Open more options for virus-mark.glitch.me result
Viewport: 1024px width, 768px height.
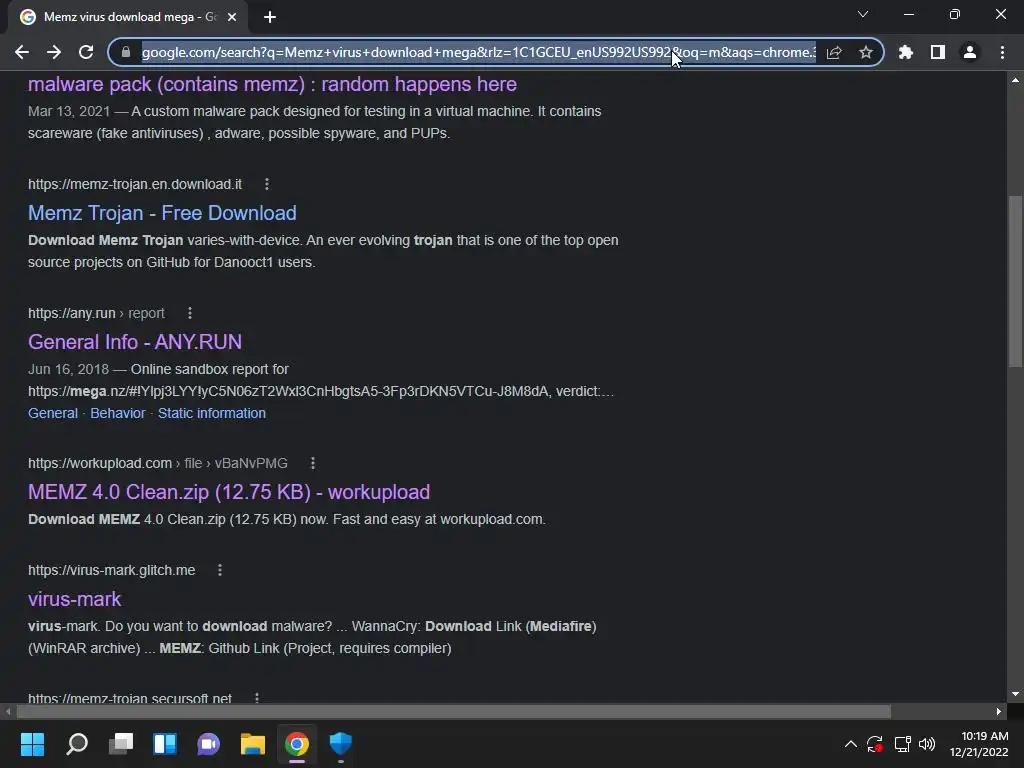pyautogui.click(x=220, y=570)
